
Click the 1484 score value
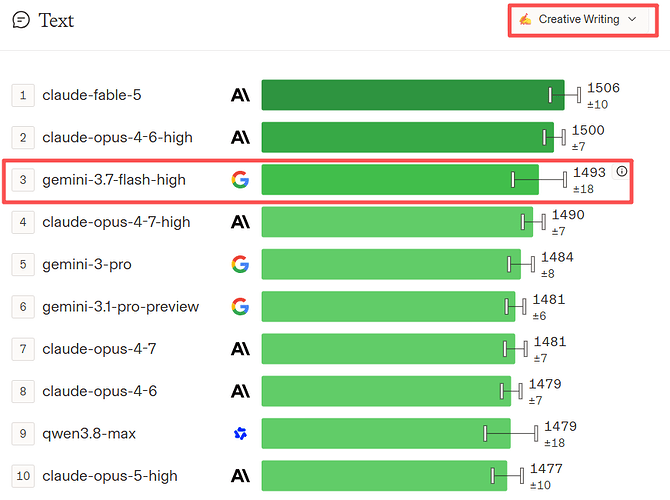557,257
